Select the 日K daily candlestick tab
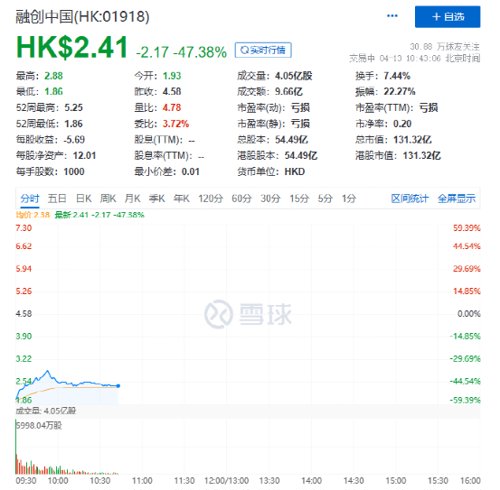 coord(84,199)
